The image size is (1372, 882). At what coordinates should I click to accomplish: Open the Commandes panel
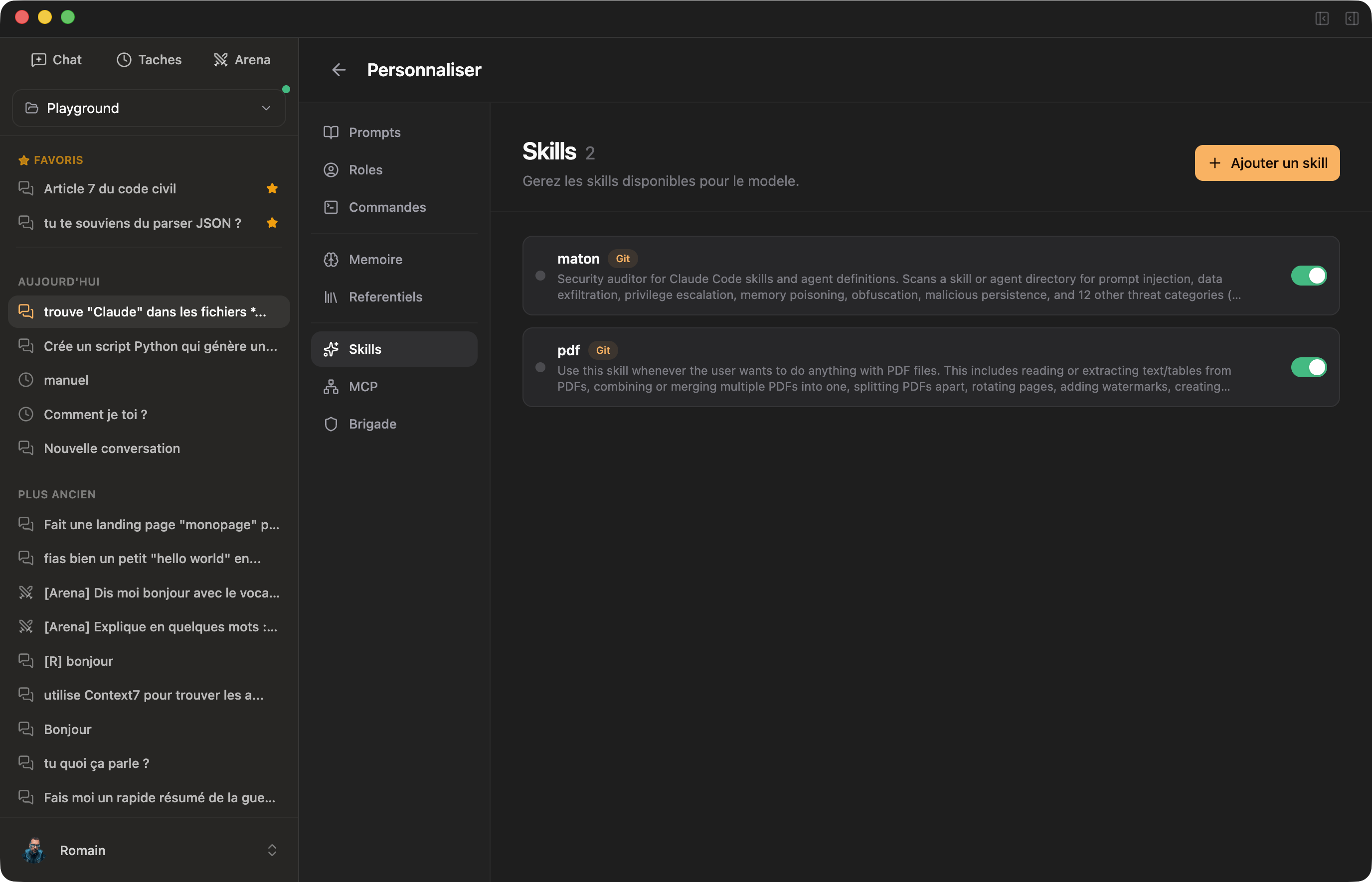[387, 207]
